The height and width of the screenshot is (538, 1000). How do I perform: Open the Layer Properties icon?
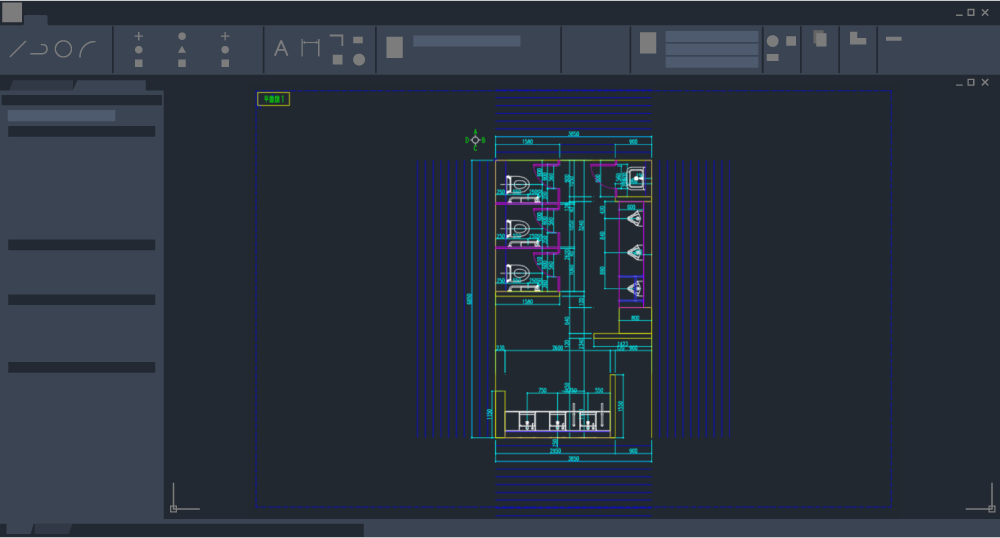pyautogui.click(x=394, y=47)
